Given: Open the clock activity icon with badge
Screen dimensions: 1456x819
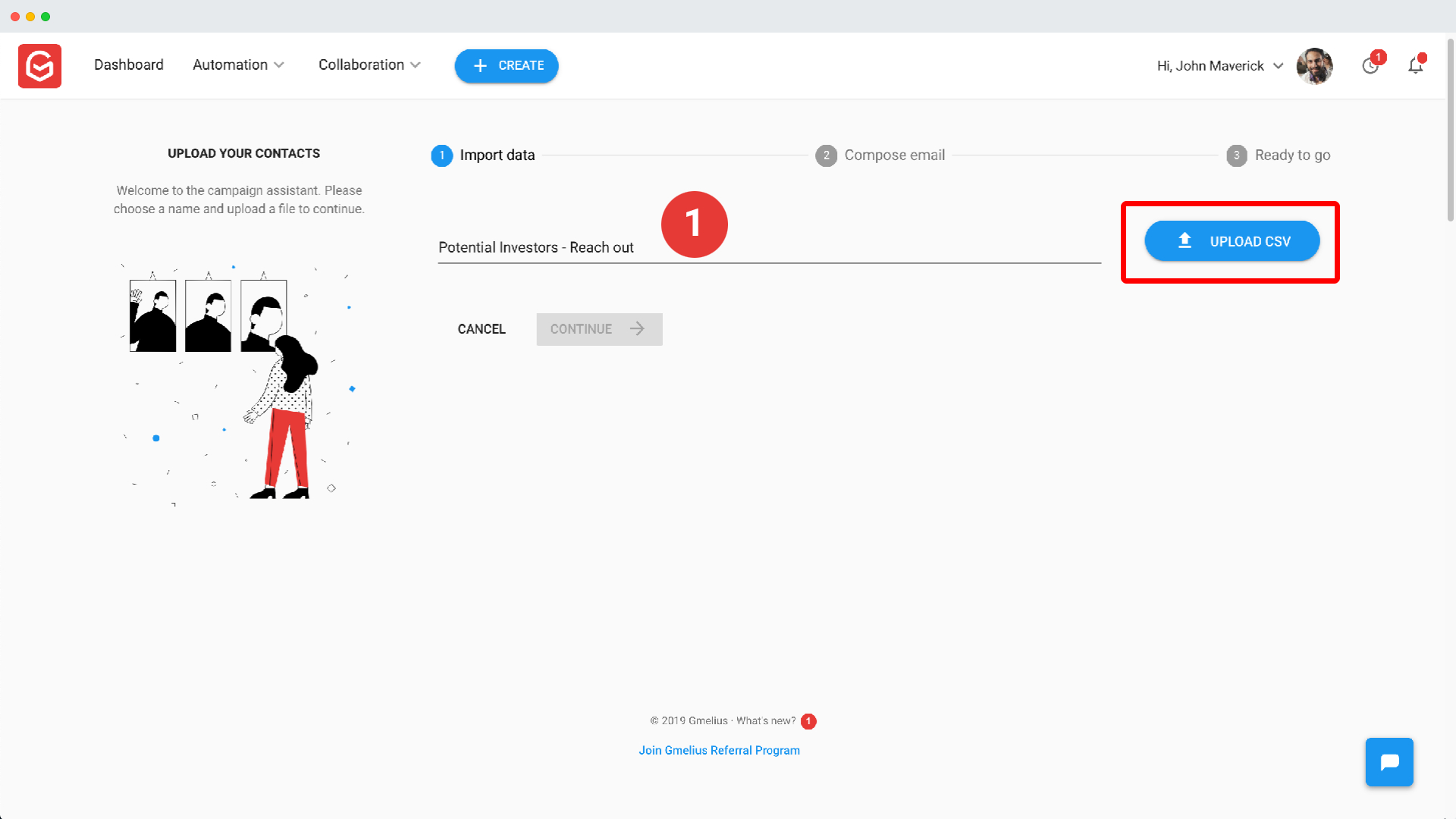Looking at the screenshot, I should click(x=1371, y=65).
